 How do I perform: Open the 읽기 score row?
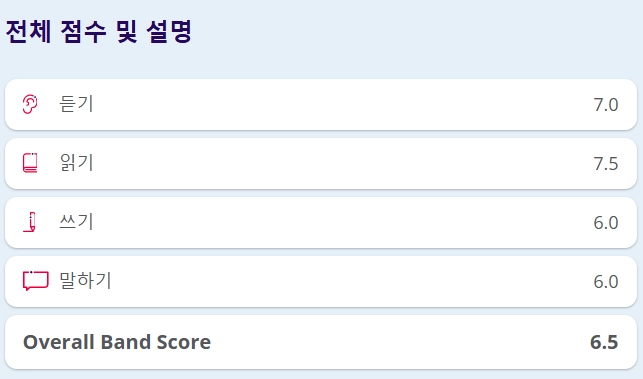321,164
